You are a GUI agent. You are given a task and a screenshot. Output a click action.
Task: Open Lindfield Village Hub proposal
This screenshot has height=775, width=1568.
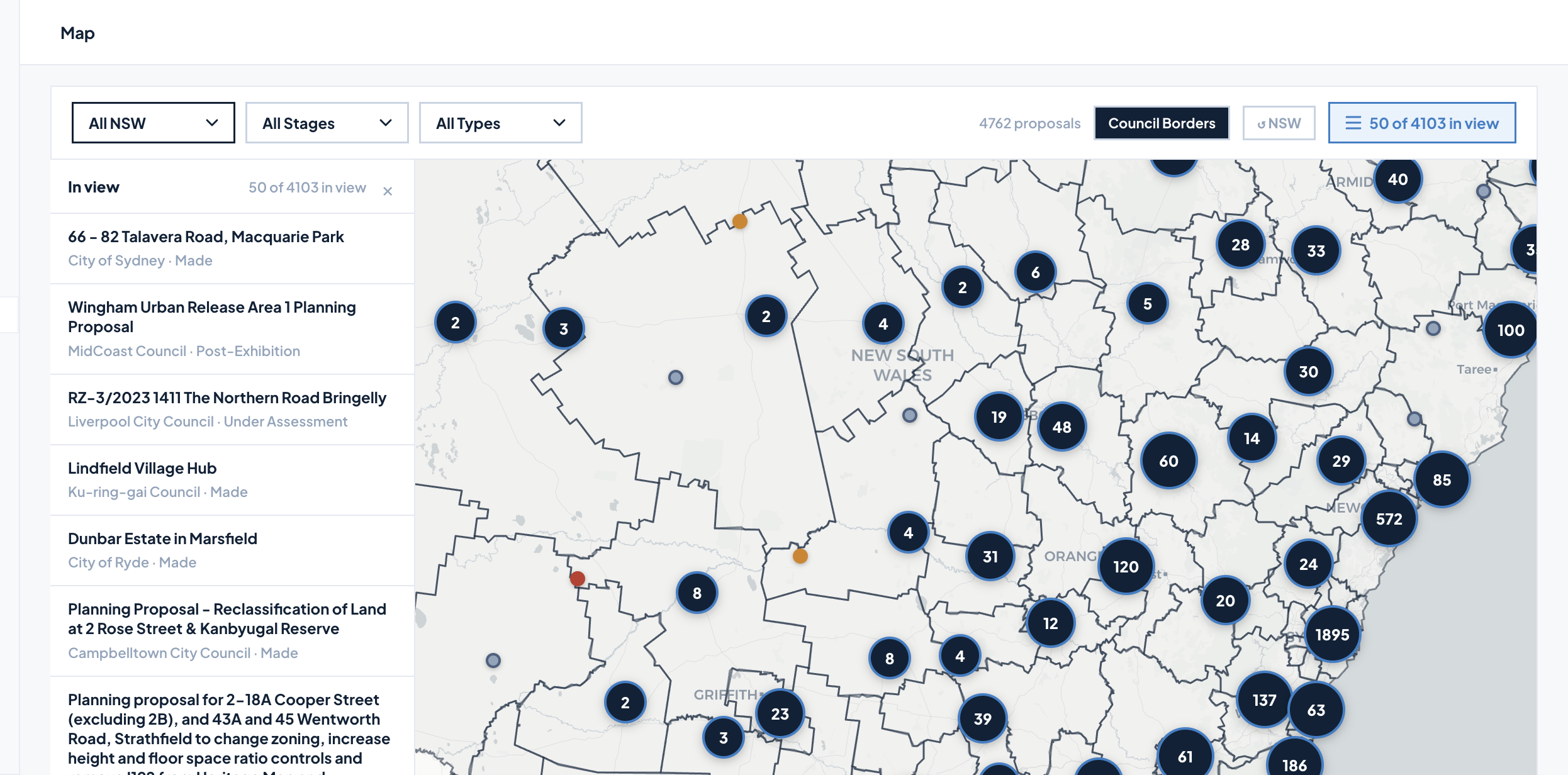point(232,479)
